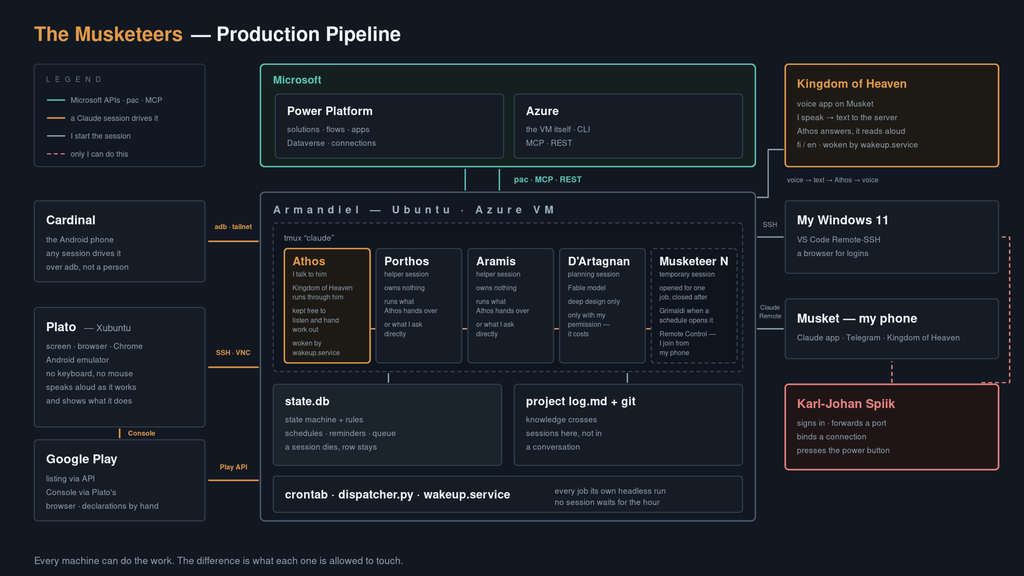This screenshot has width=1024, height=576.
Task: Click "deep design only" under D'Artagnan
Action: (x=594, y=302)
